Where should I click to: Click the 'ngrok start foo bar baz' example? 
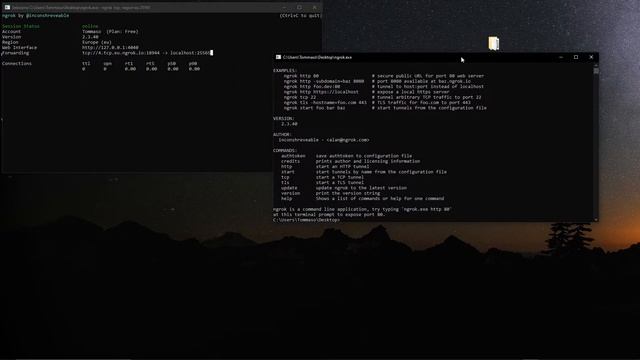tap(314, 108)
